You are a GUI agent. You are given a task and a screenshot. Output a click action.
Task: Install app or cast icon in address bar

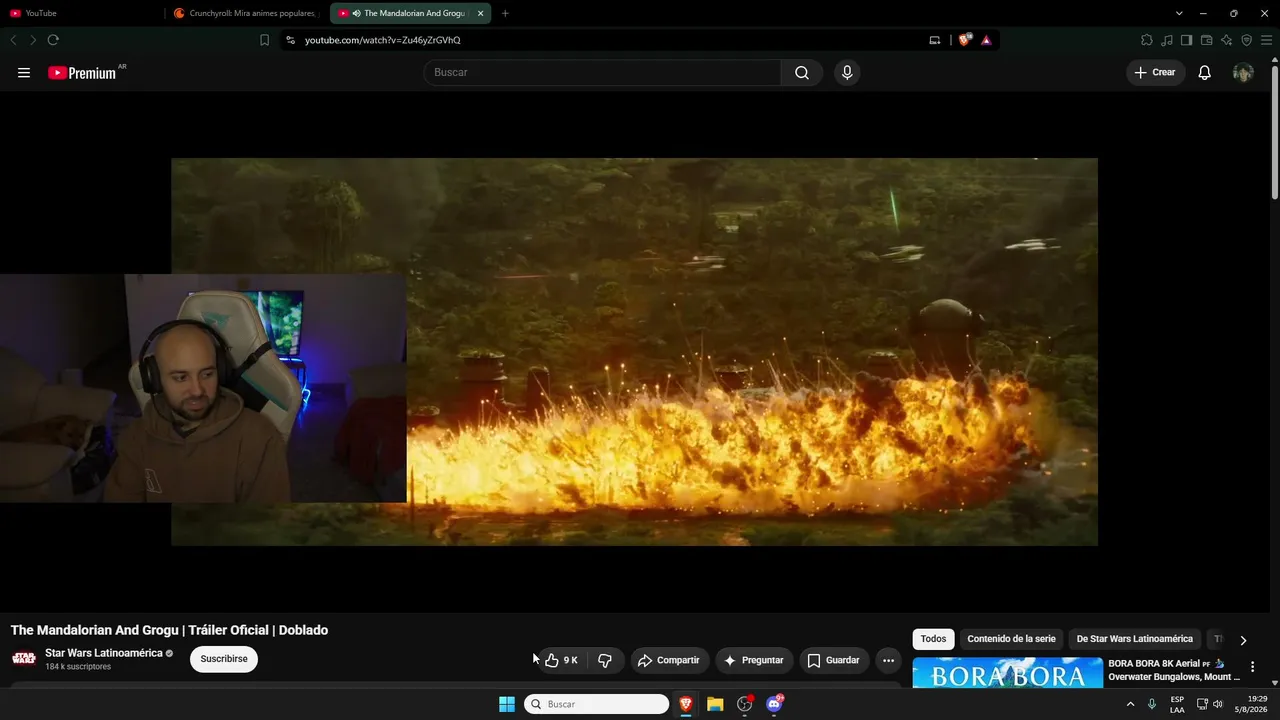click(x=935, y=40)
